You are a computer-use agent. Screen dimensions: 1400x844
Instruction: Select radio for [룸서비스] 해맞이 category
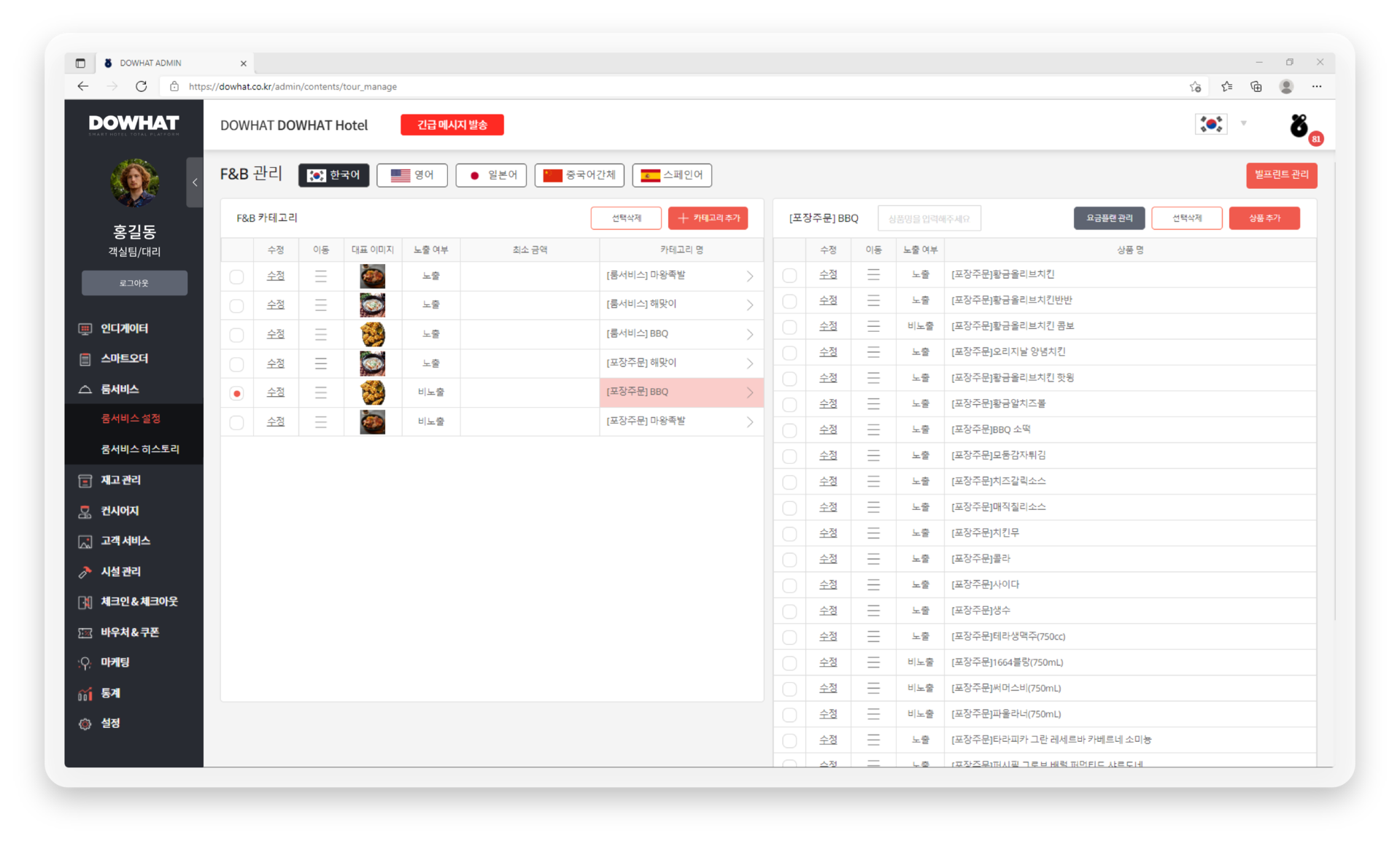[236, 306]
